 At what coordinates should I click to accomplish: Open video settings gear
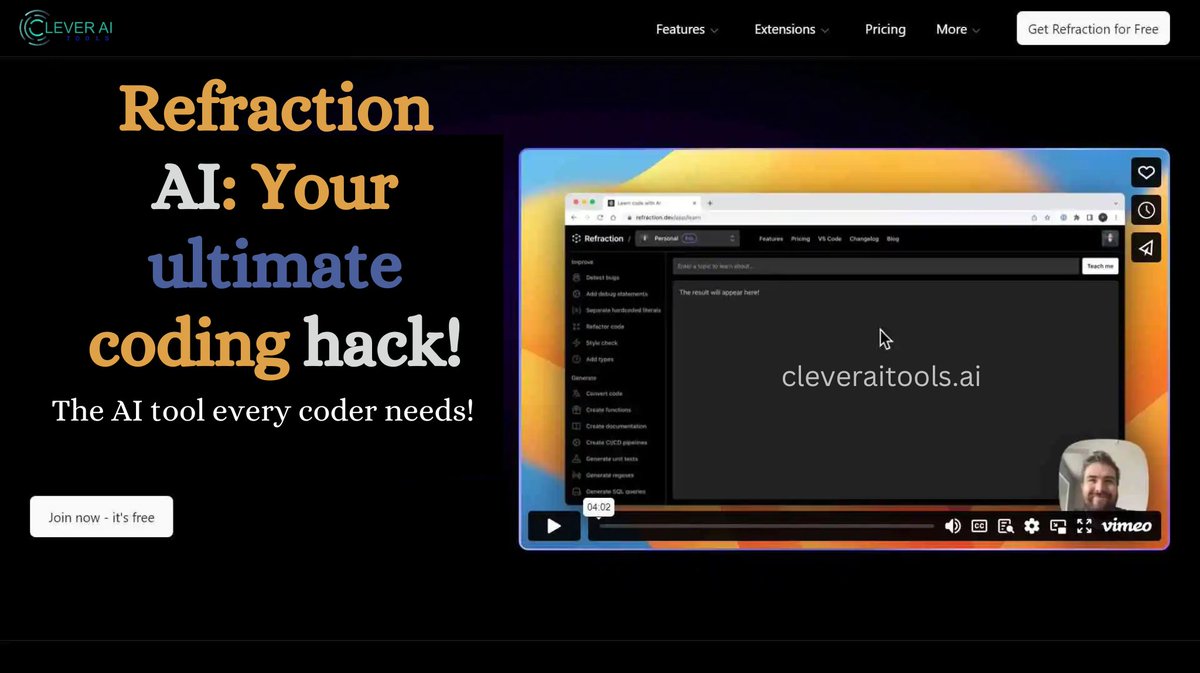click(x=1032, y=525)
